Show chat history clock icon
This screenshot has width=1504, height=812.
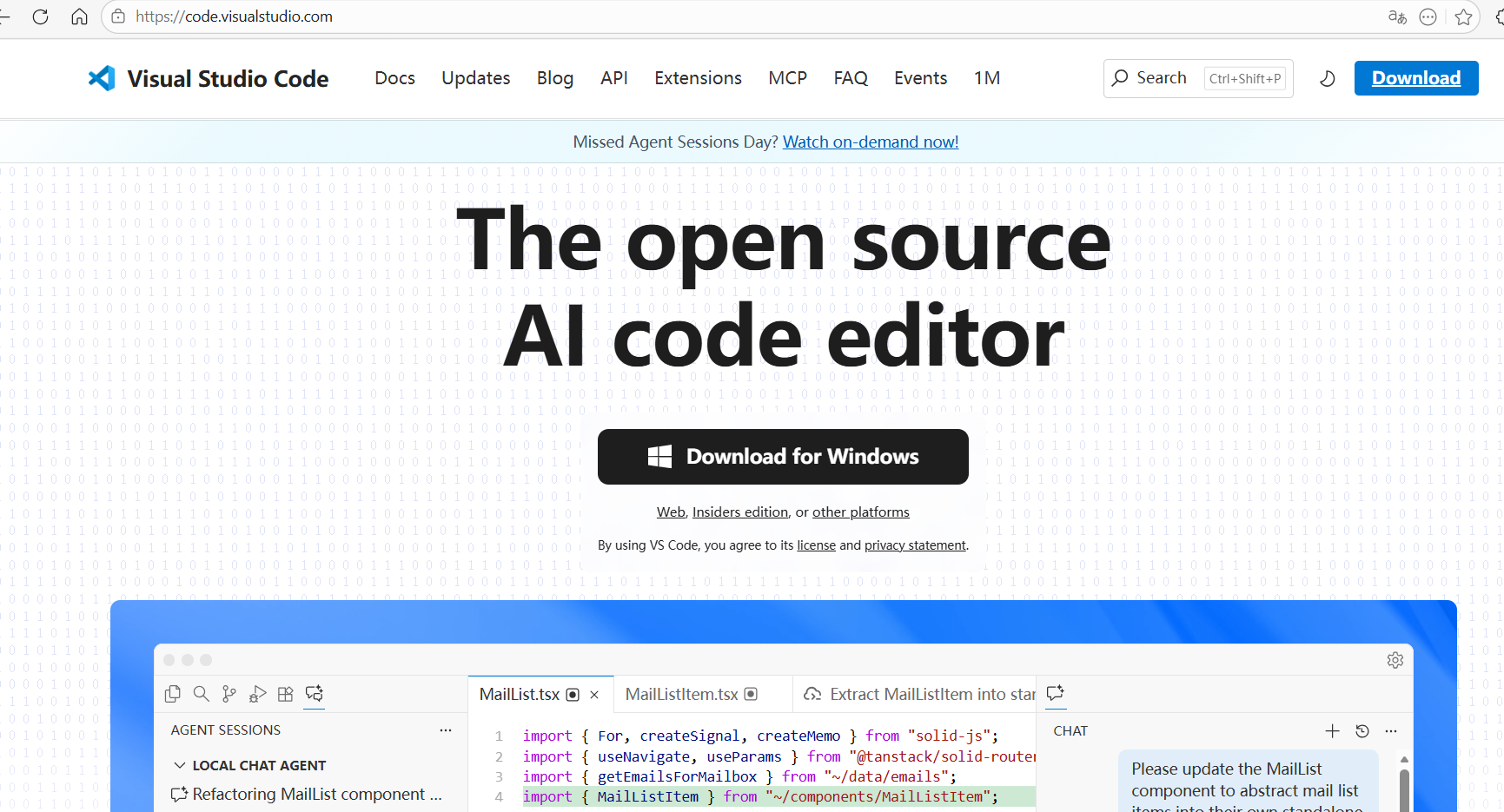pos(1362,731)
